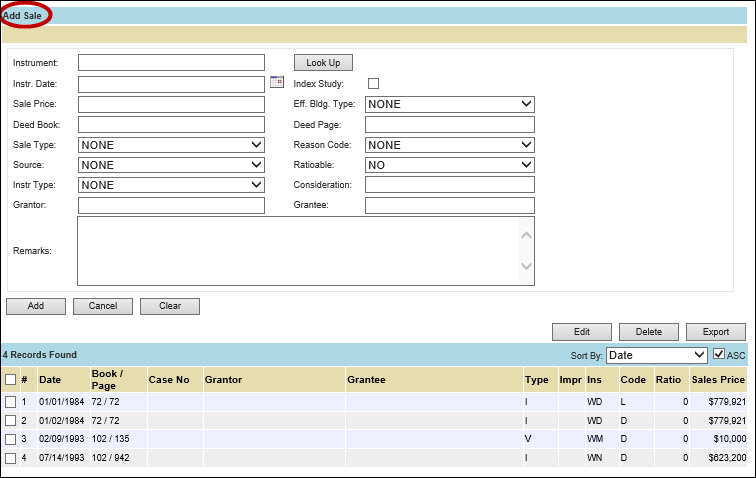Click the WM instrument cell in row 3
Image resolution: width=756 pixels, height=478 pixels.
click(595, 439)
